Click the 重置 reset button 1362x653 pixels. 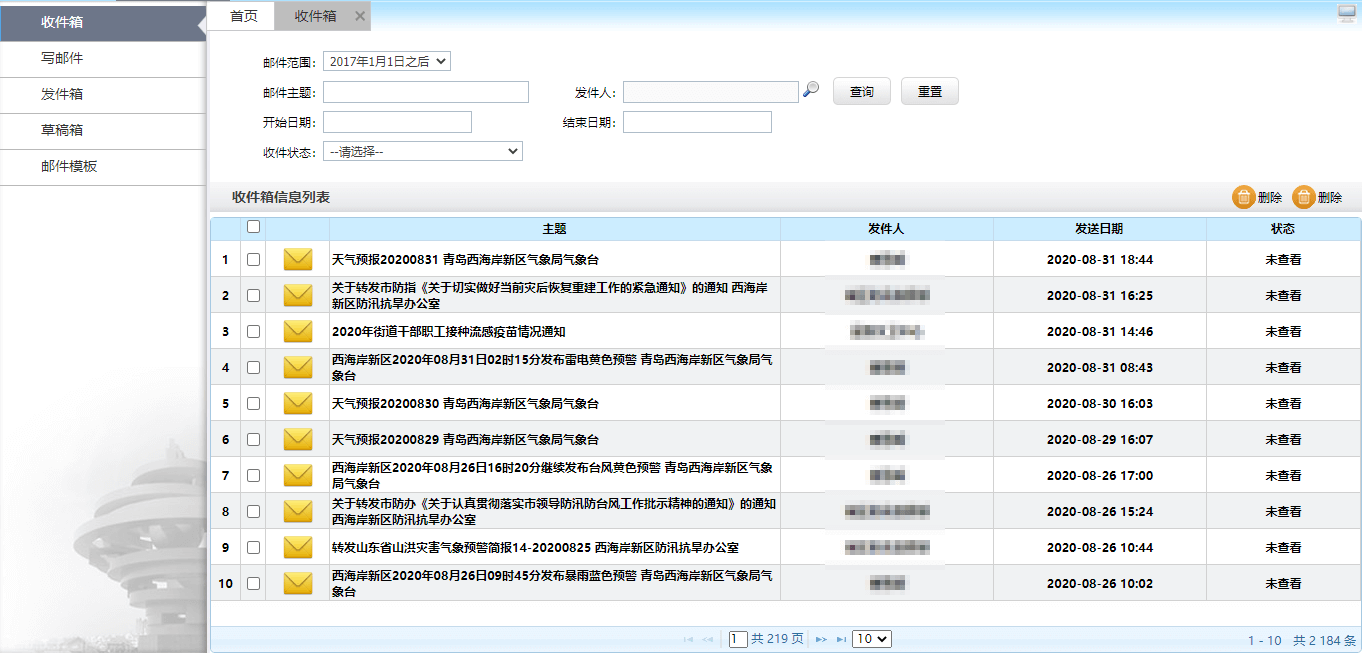point(929,92)
